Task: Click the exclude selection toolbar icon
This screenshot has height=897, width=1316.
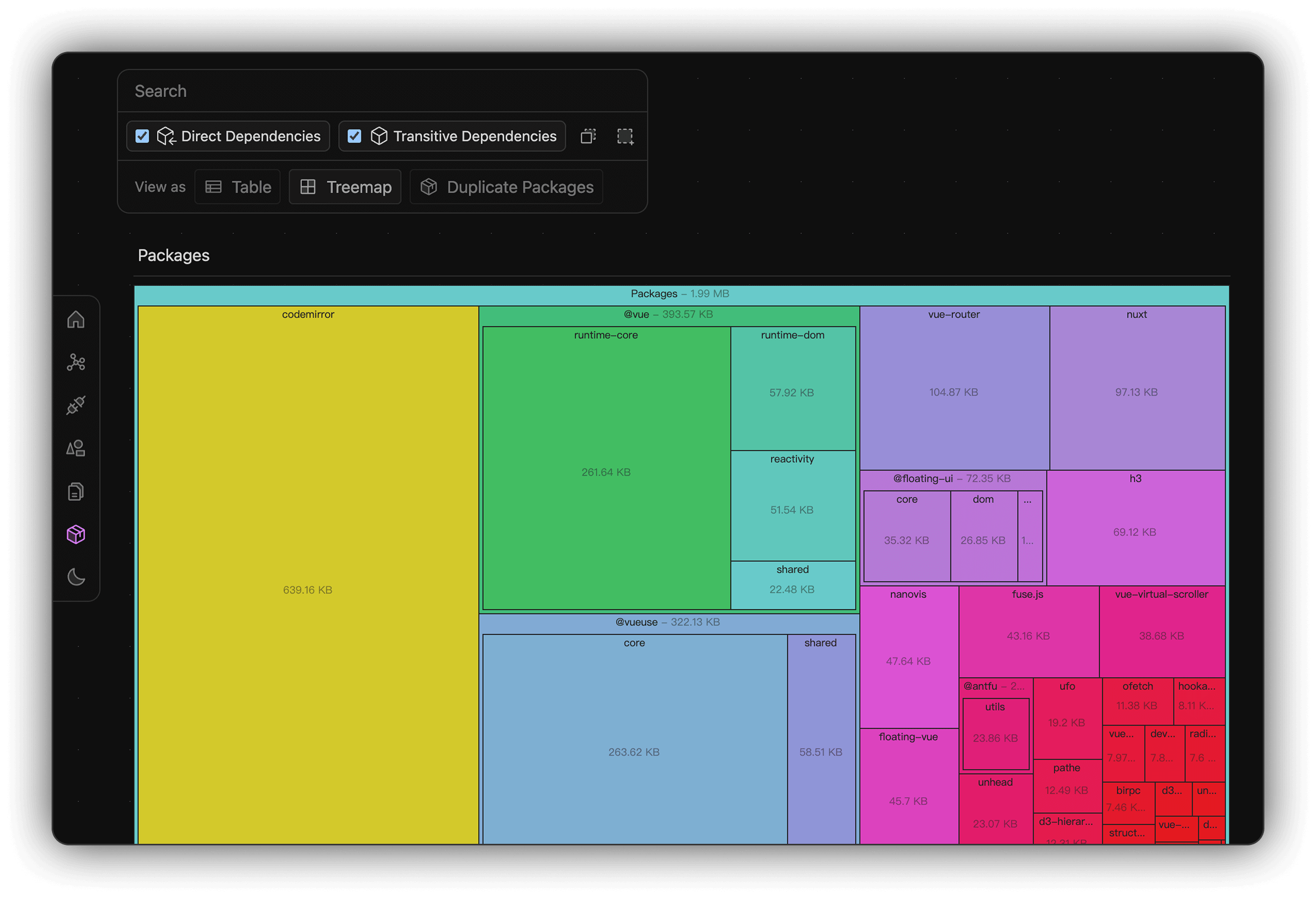Action: [x=588, y=136]
